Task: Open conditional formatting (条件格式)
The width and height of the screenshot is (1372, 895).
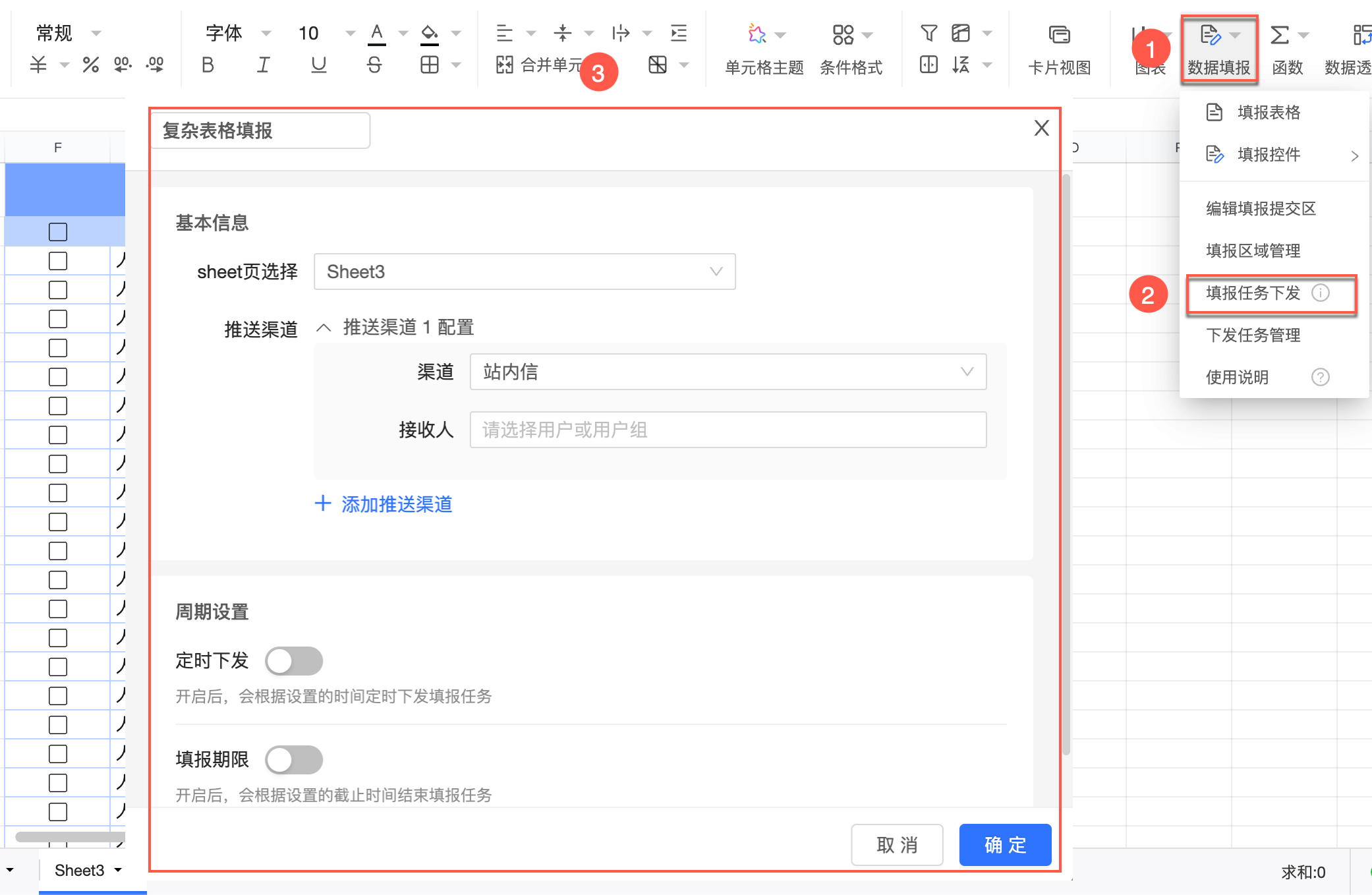Action: click(851, 49)
